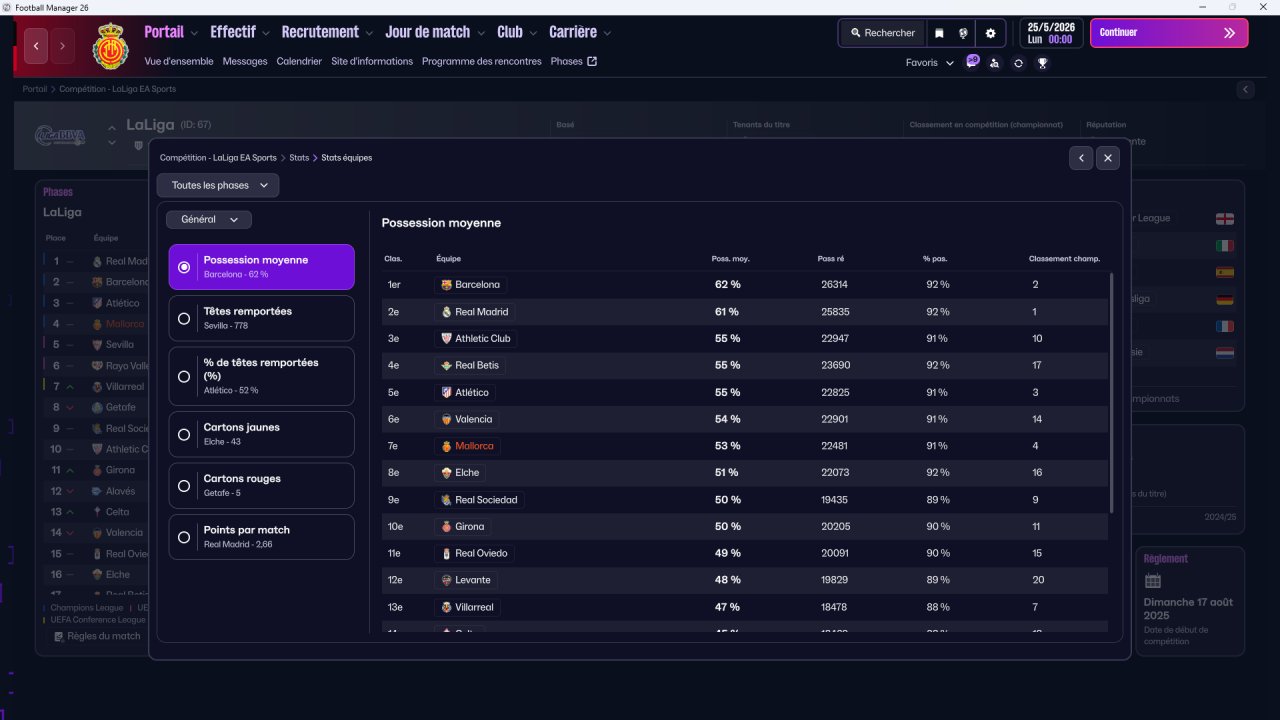Image resolution: width=1280 pixels, height=720 pixels.
Task: Click the Levante crest in the possession table
Action: tap(446, 580)
